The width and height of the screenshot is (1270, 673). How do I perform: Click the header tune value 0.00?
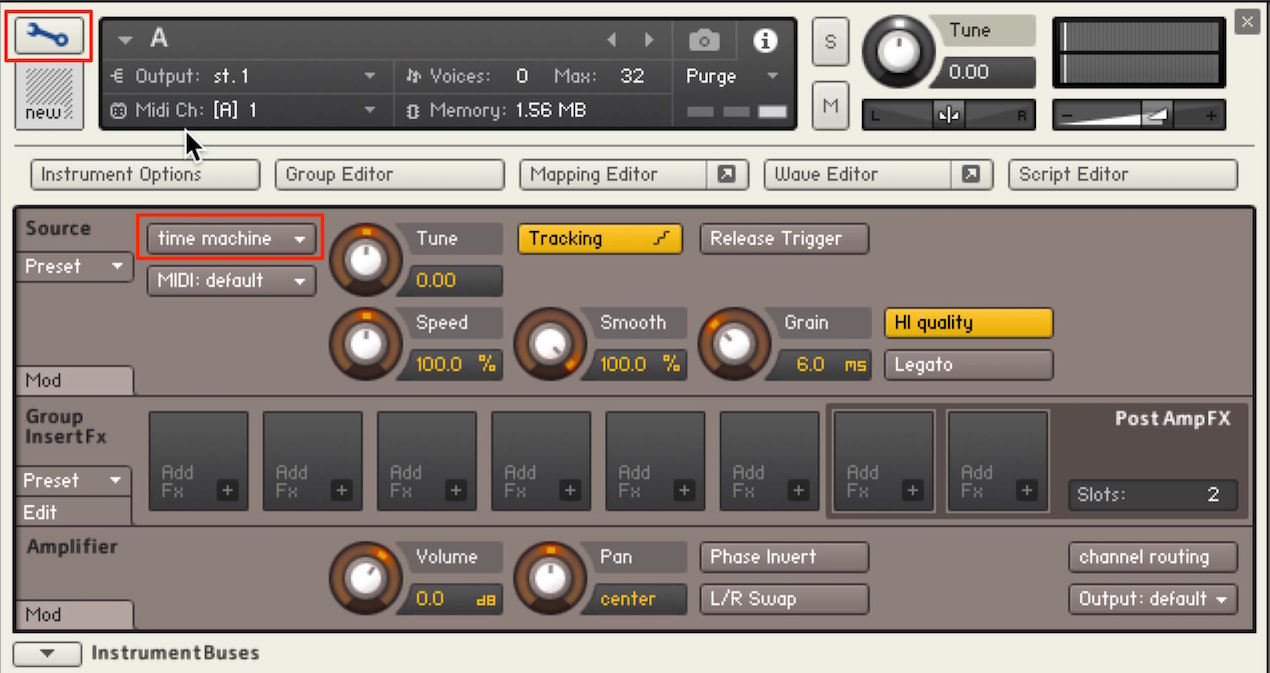[x=986, y=72]
